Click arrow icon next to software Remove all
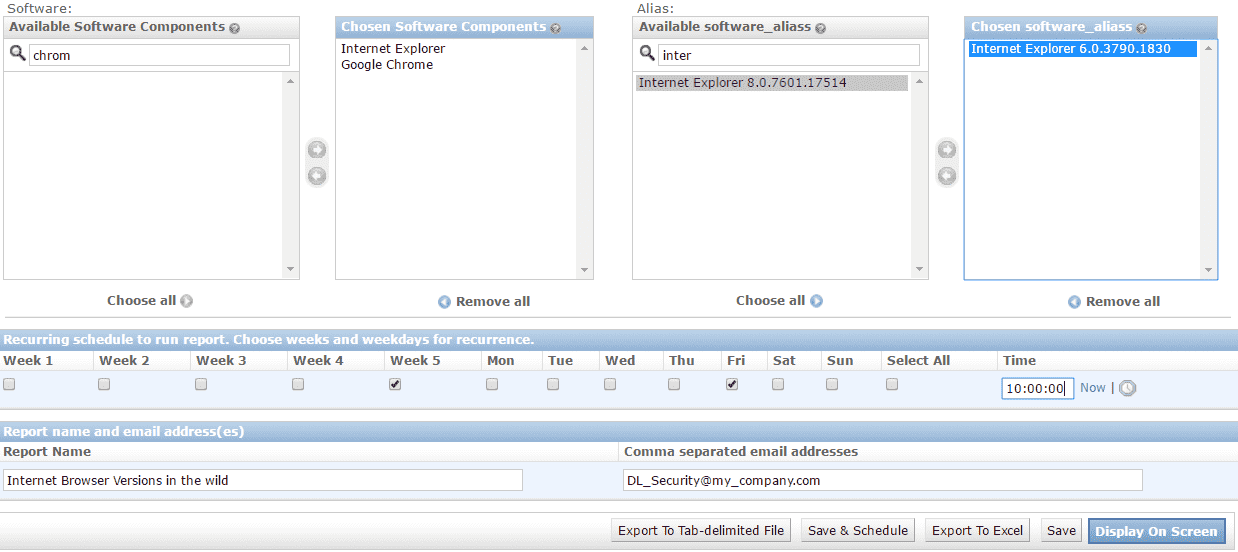1238x552 pixels. [x=445, y=302]
